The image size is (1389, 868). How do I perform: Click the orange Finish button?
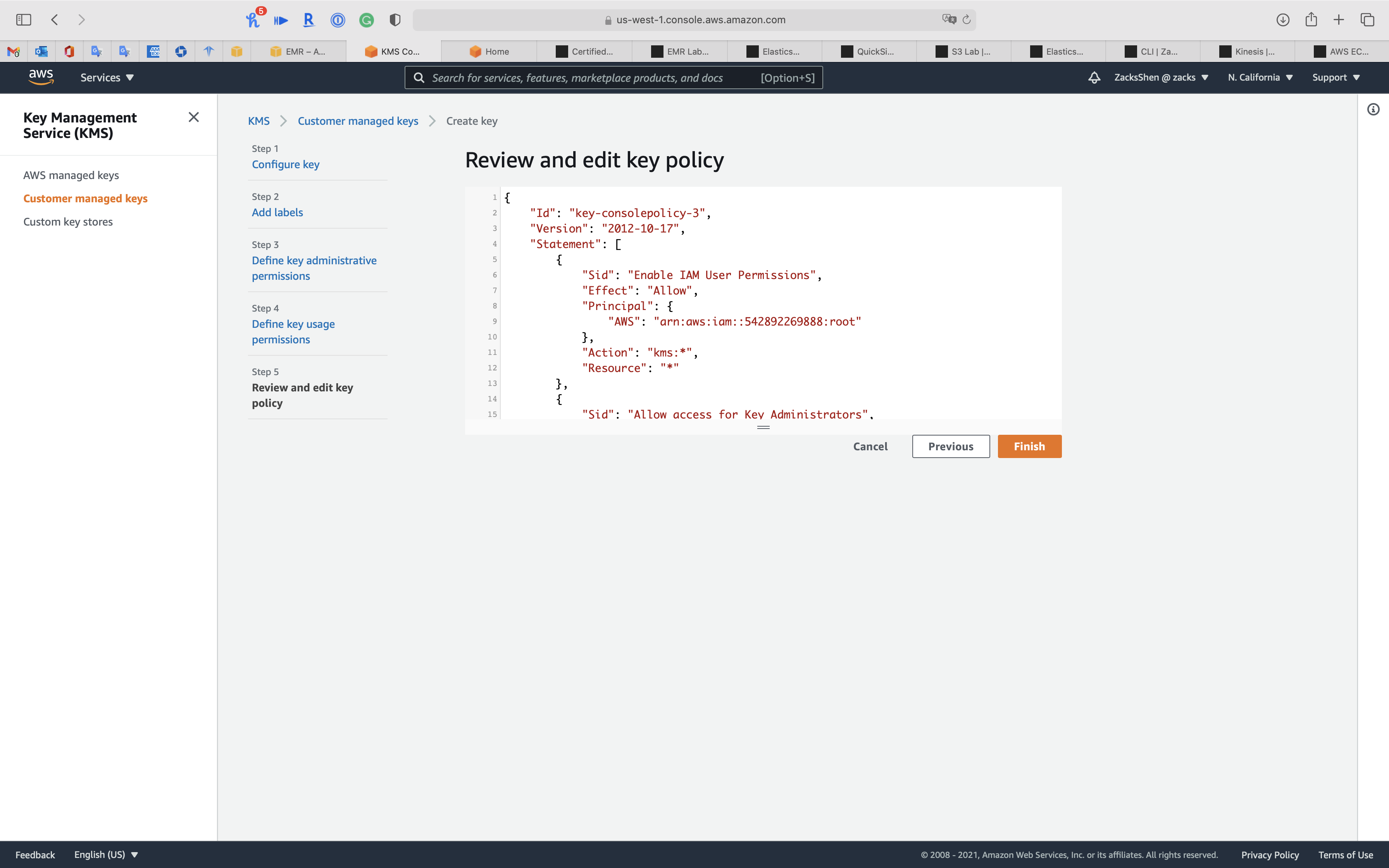coord(1029,446)
